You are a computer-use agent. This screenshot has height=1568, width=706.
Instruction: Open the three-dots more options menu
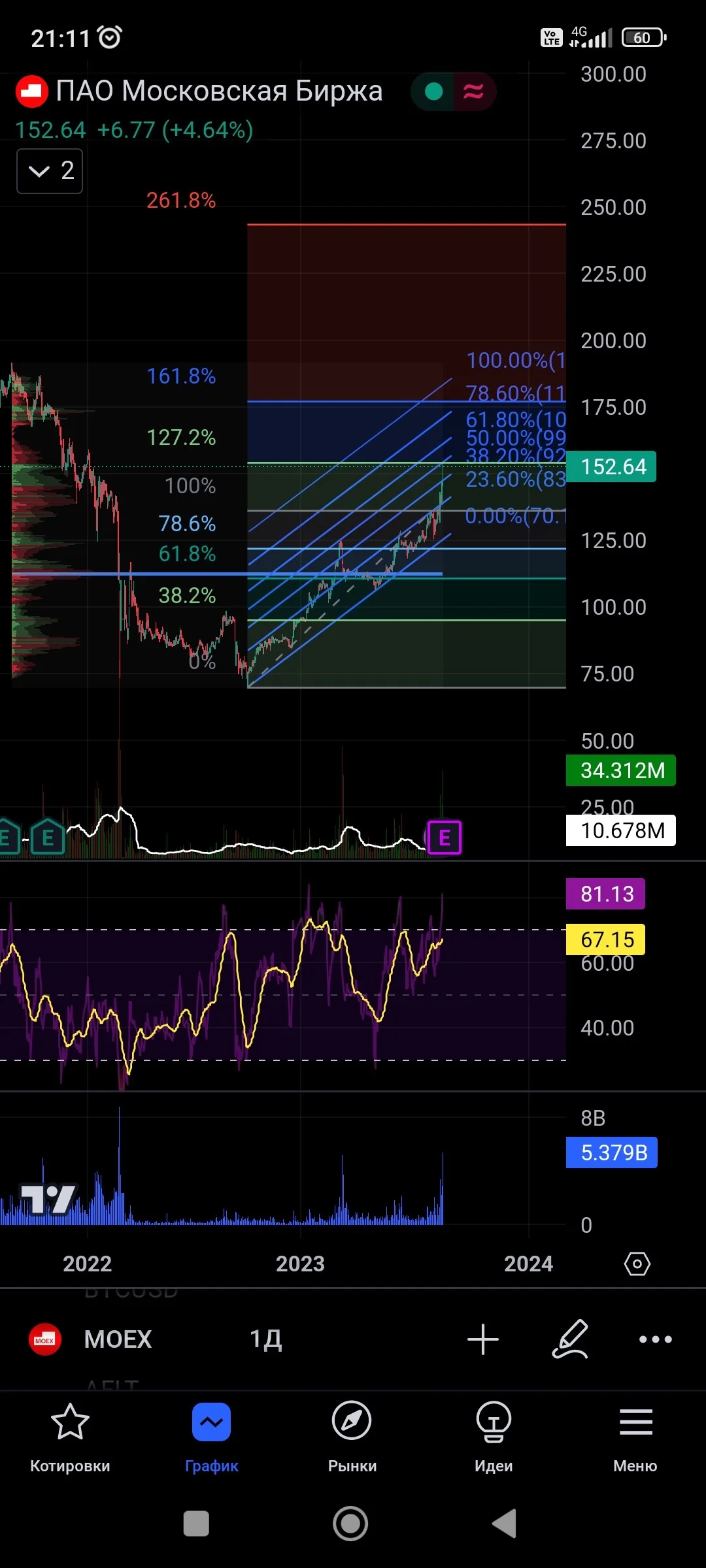click(656, 1339)
